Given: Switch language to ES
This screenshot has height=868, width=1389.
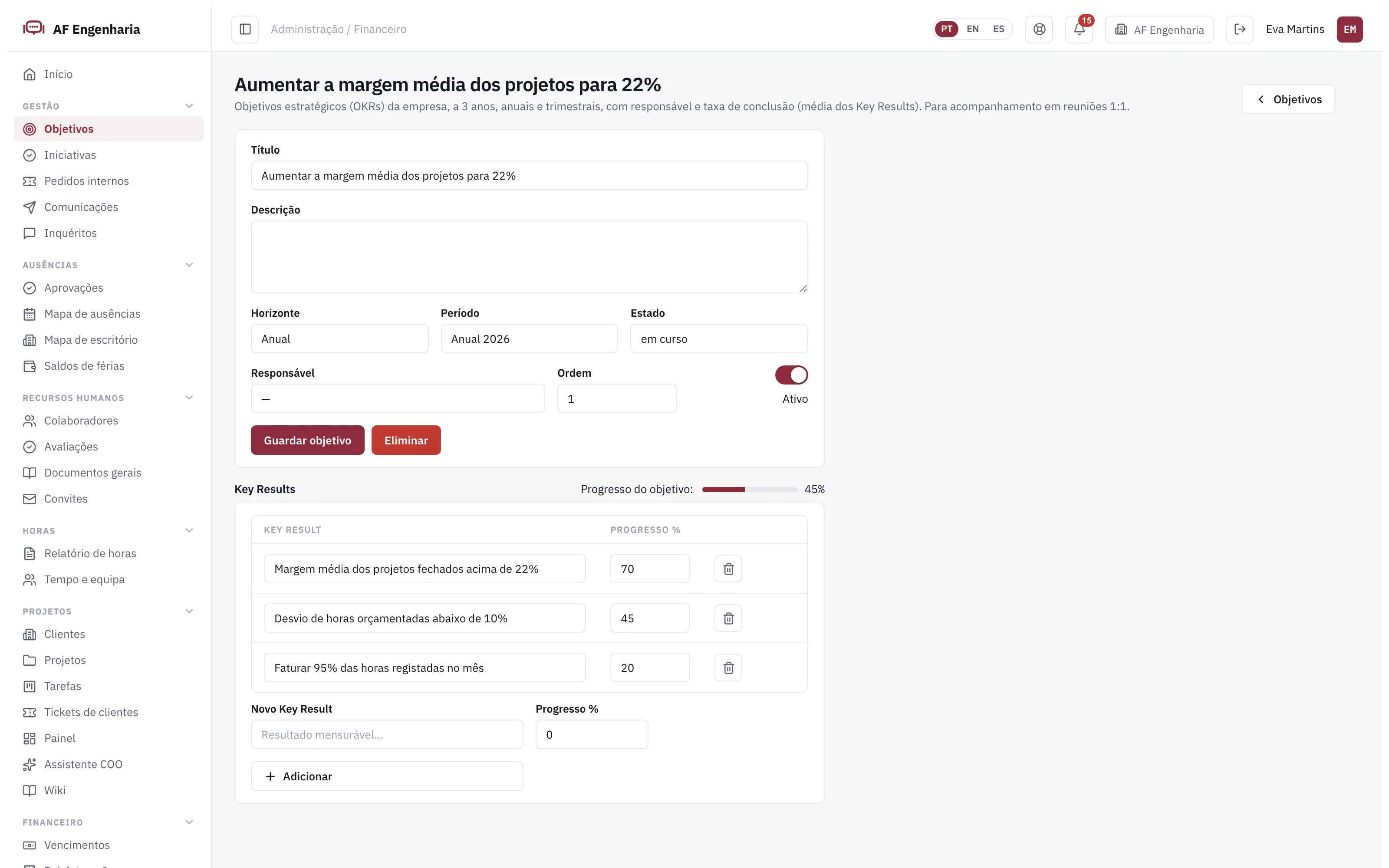Looking at the screenshot, I should click(x=998, y=29).
